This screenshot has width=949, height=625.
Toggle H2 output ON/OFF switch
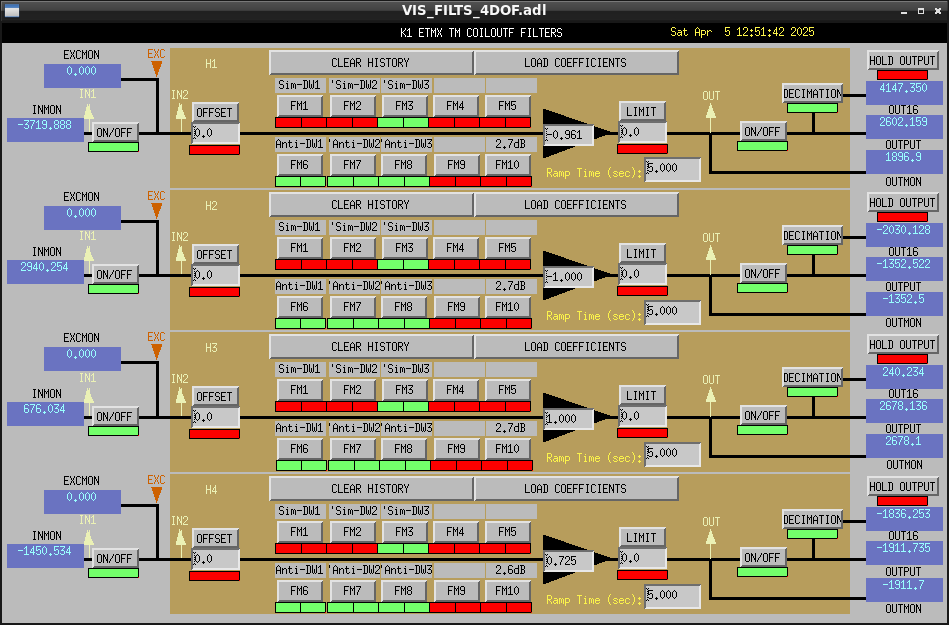coord(762,273)
